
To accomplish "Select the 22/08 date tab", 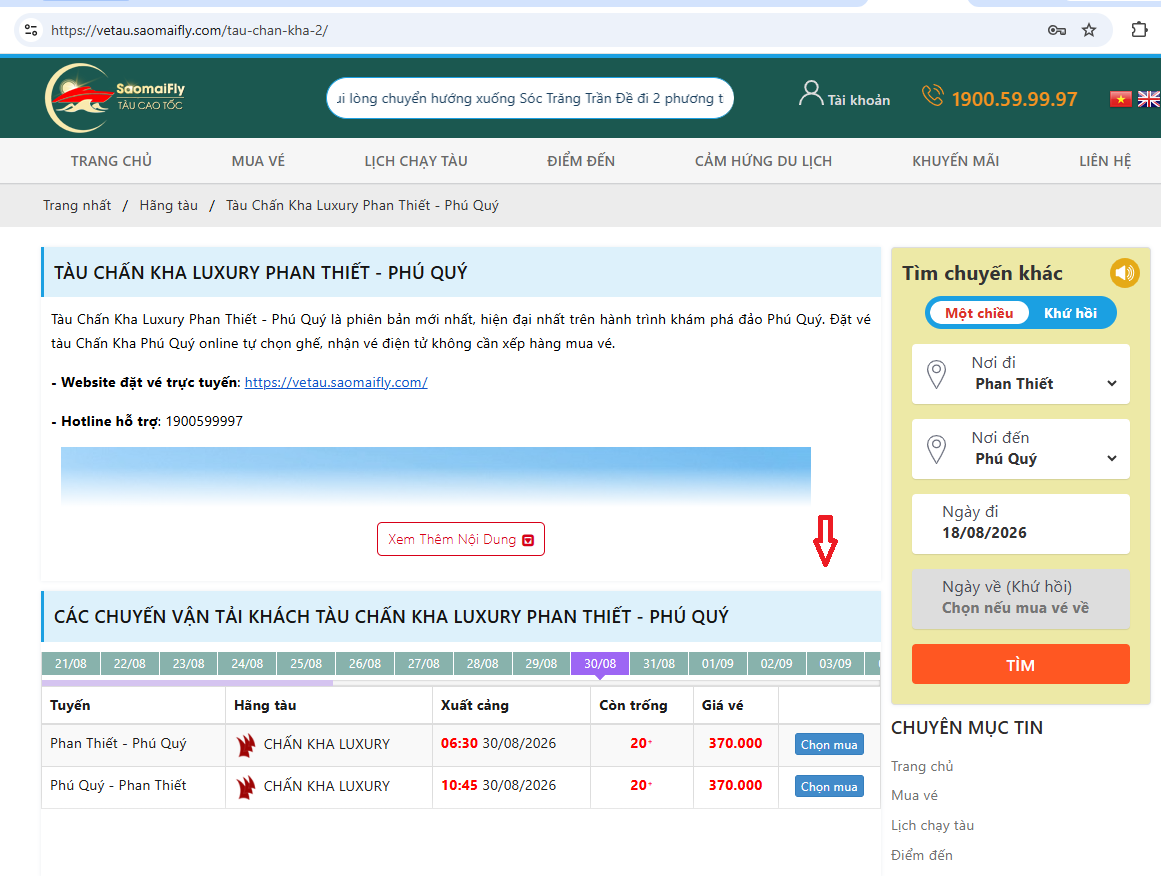I will (x=130, y=663).
